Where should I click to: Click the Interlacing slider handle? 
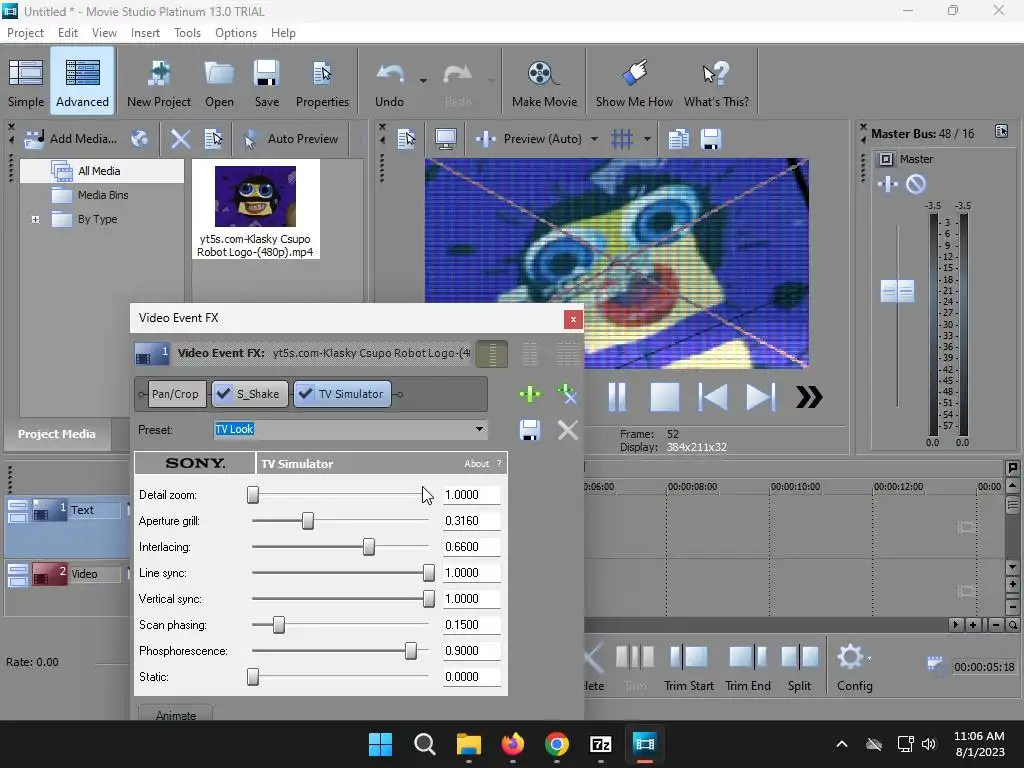coord(369,547)
